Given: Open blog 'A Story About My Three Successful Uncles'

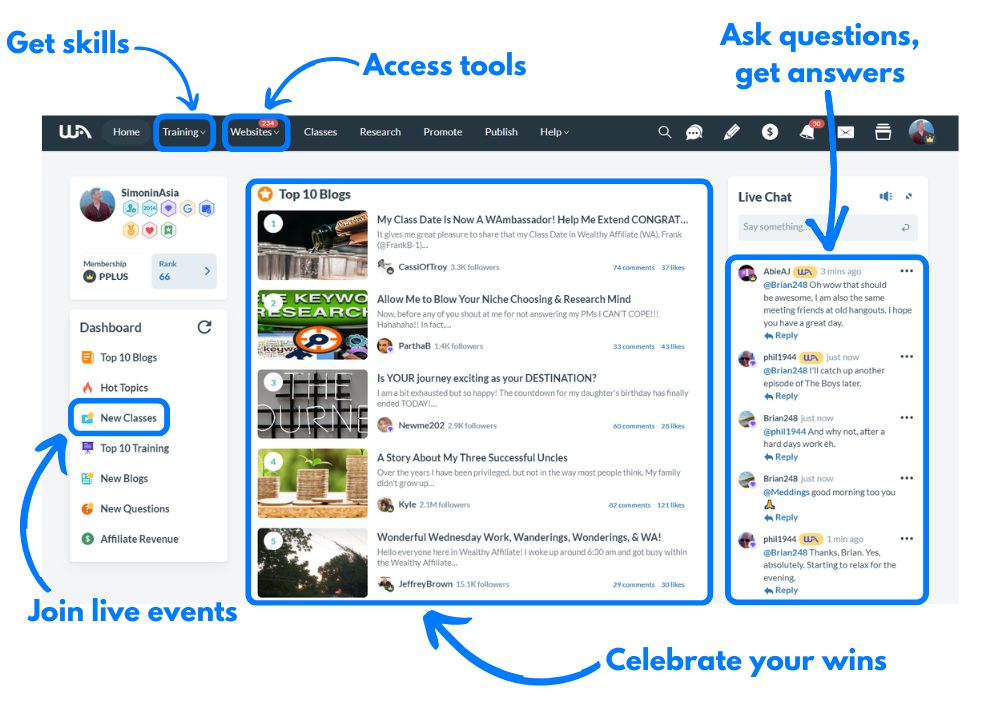Looking at the screenshot, I should tap(472, 458).
